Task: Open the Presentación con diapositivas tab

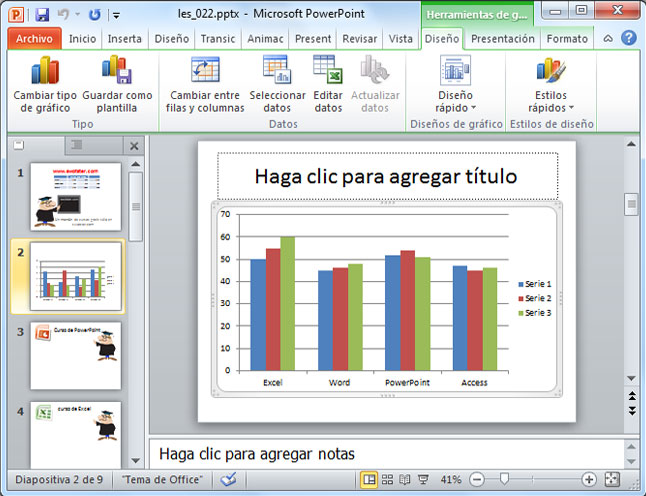Action: click(313, 39)
